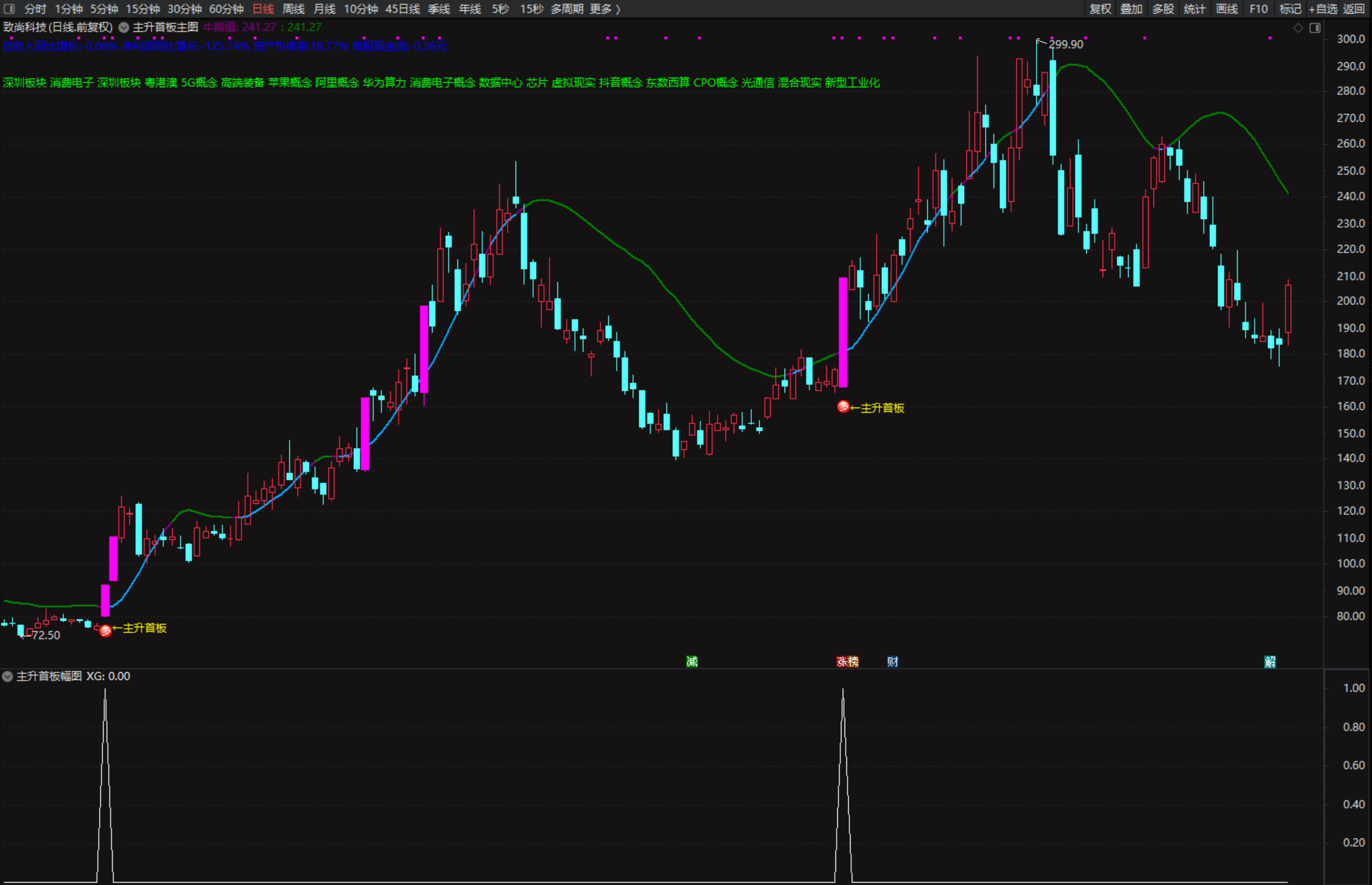Click the 华为算力 concept tag
1372x885 pixels.
tap(384, 82)
